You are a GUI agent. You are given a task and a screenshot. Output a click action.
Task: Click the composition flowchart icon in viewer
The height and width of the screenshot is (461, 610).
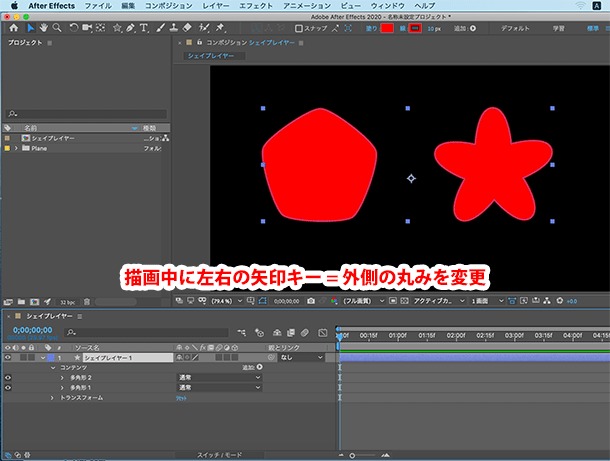(x=547, y=301)
